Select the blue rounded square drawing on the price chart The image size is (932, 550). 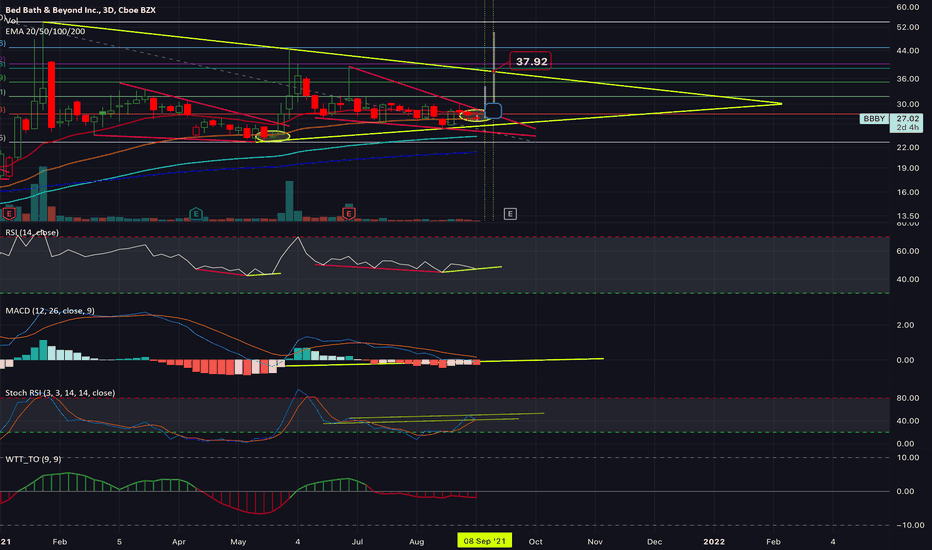493,111
